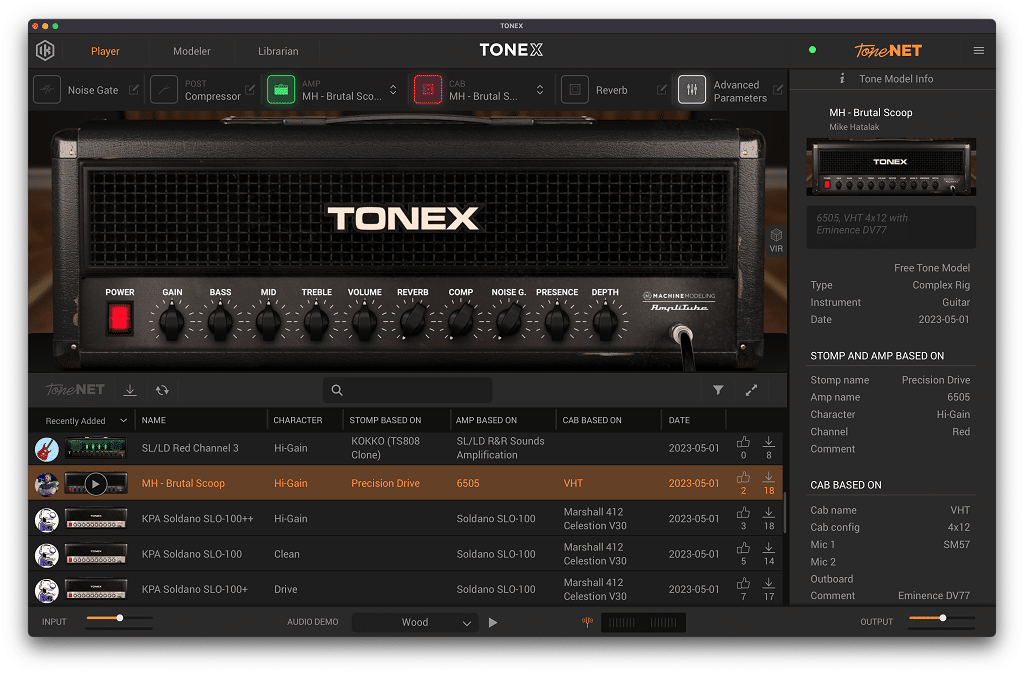Select the SL/LD Red Channel 3 row
The image size is (1024, 674).
tap(406, 448)
